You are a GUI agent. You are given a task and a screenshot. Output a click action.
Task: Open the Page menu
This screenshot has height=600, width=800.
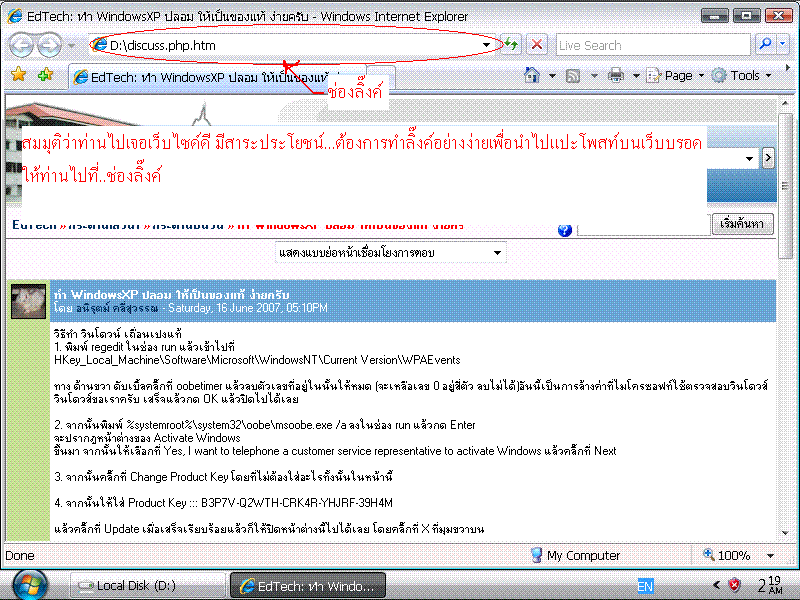click(x=675, y=76)
